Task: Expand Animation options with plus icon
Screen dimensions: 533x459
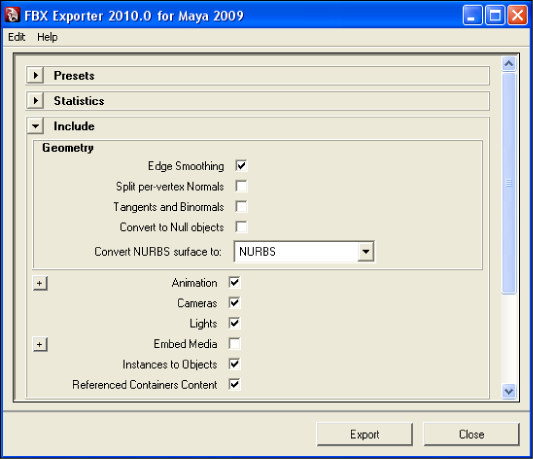Action: 40,283
